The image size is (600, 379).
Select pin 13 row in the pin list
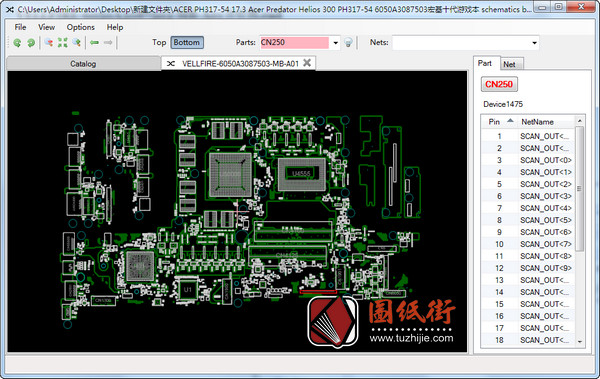(528, 280)
